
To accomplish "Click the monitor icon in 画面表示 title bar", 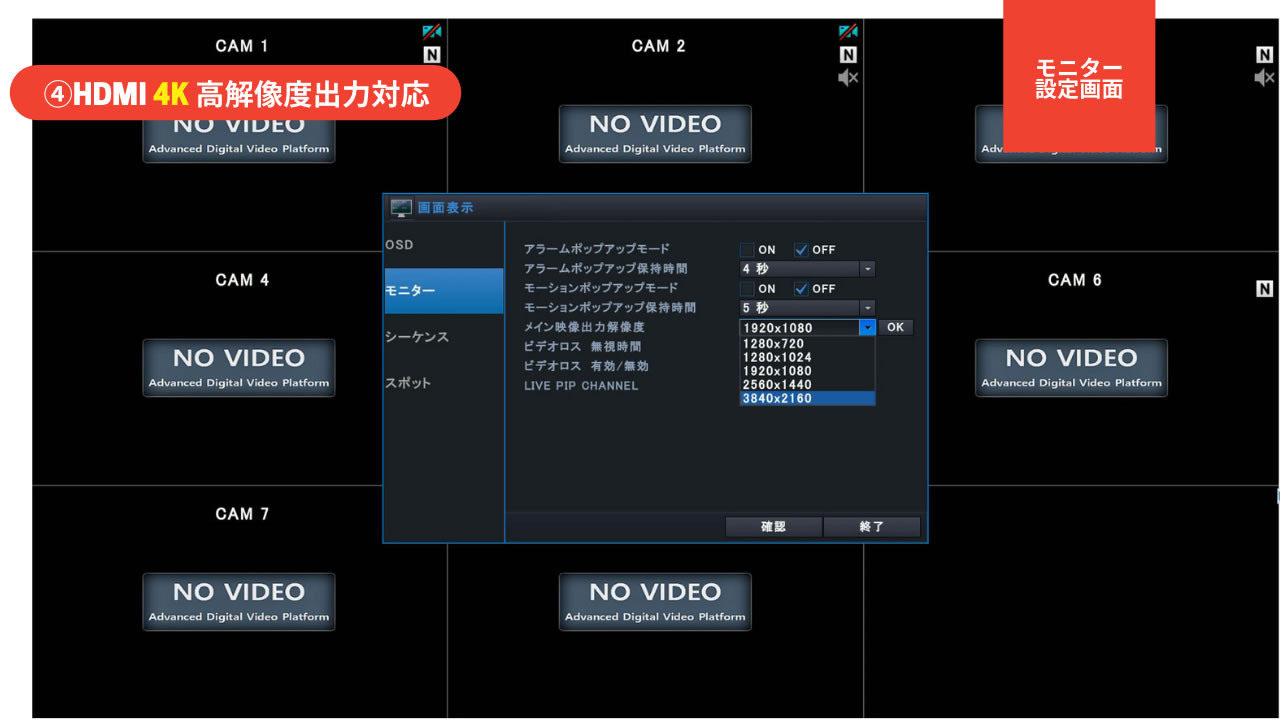I will click(401, 208).
